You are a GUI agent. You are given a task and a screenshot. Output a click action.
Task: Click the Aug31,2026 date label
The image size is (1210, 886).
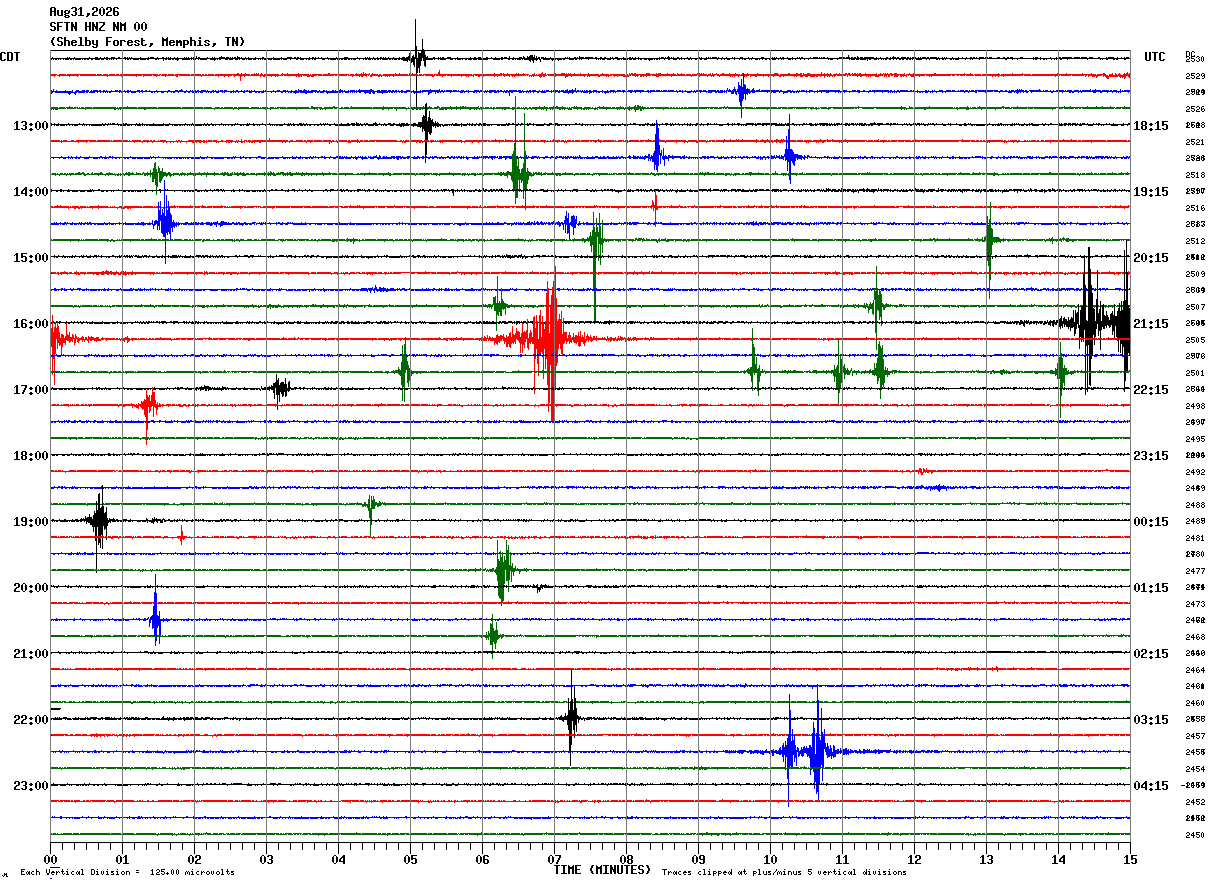click(84, 12)
